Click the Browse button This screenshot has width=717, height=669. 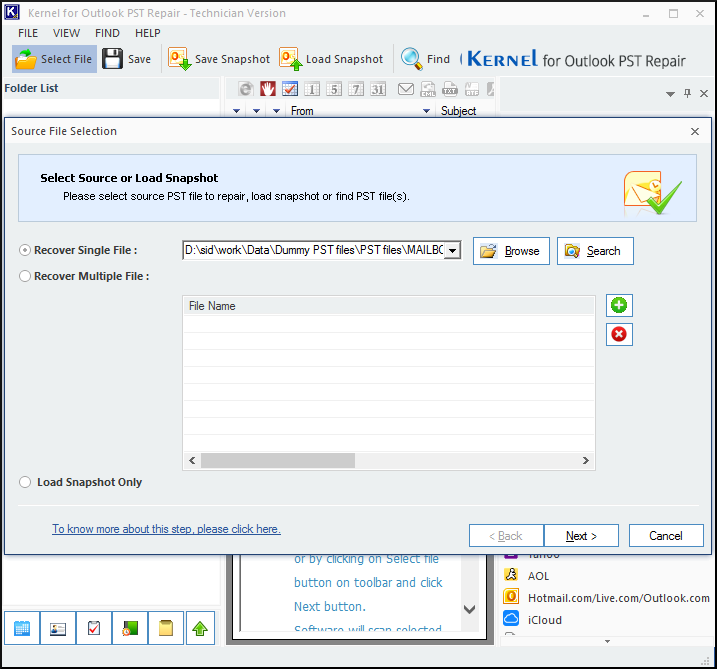(510, 251)
